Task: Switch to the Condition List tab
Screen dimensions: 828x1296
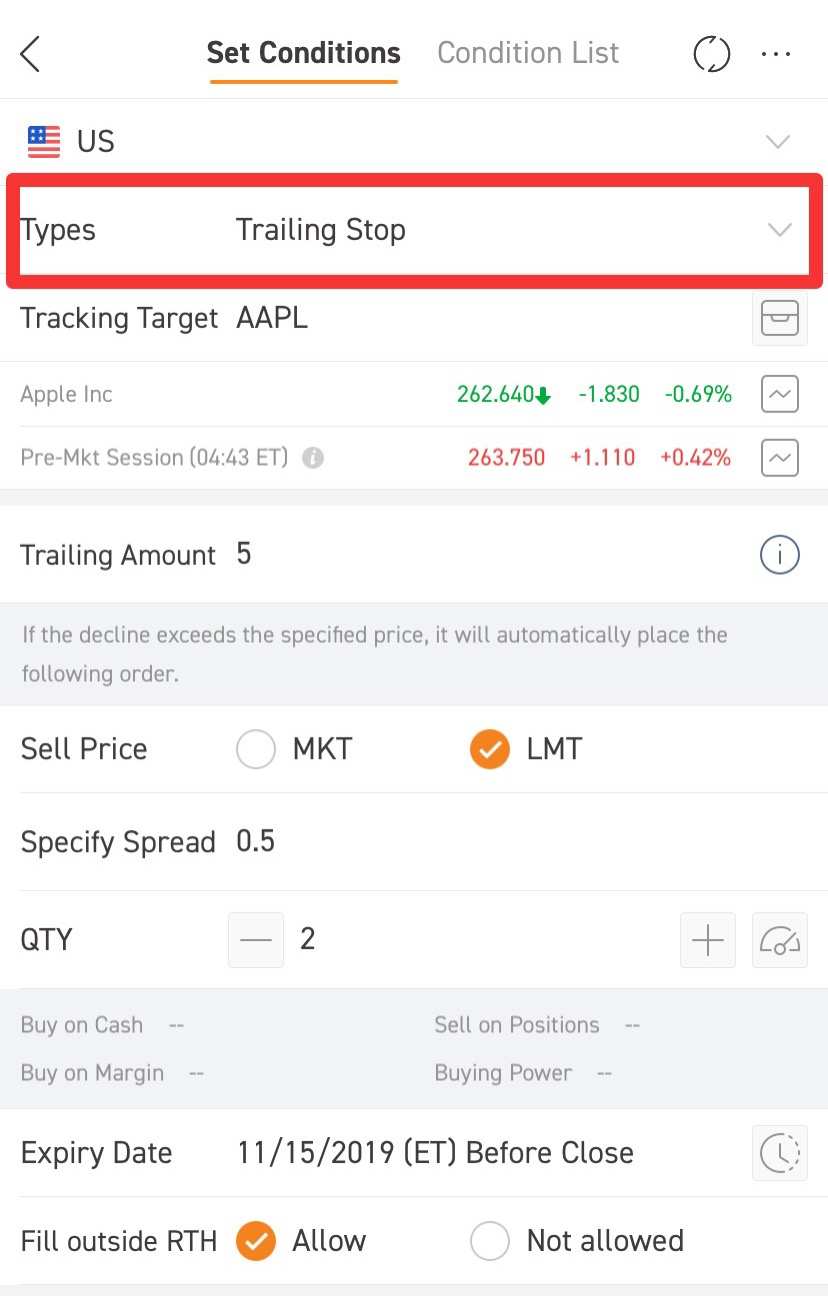Action: point(528,53)
